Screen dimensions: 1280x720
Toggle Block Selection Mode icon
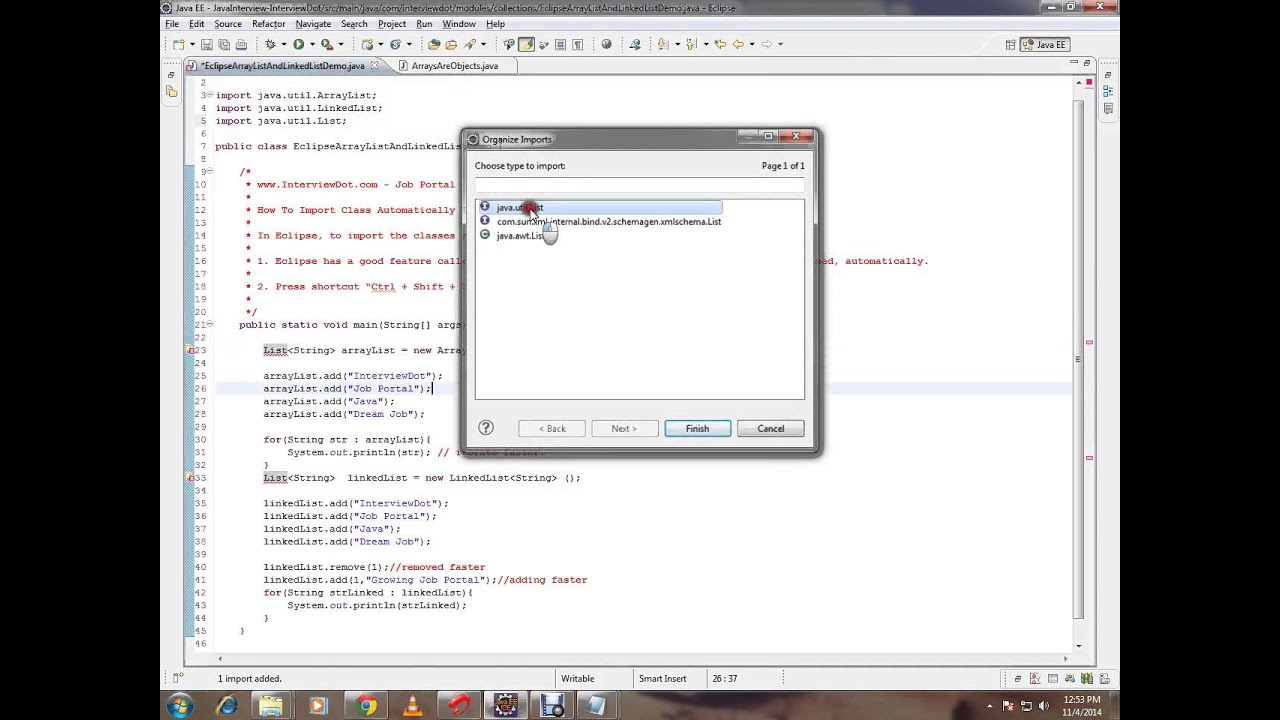[x=560, y=44]
